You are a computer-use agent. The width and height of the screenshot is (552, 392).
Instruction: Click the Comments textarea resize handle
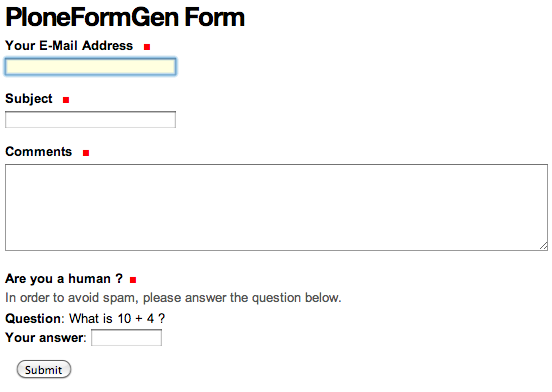(x=544, y=246)
